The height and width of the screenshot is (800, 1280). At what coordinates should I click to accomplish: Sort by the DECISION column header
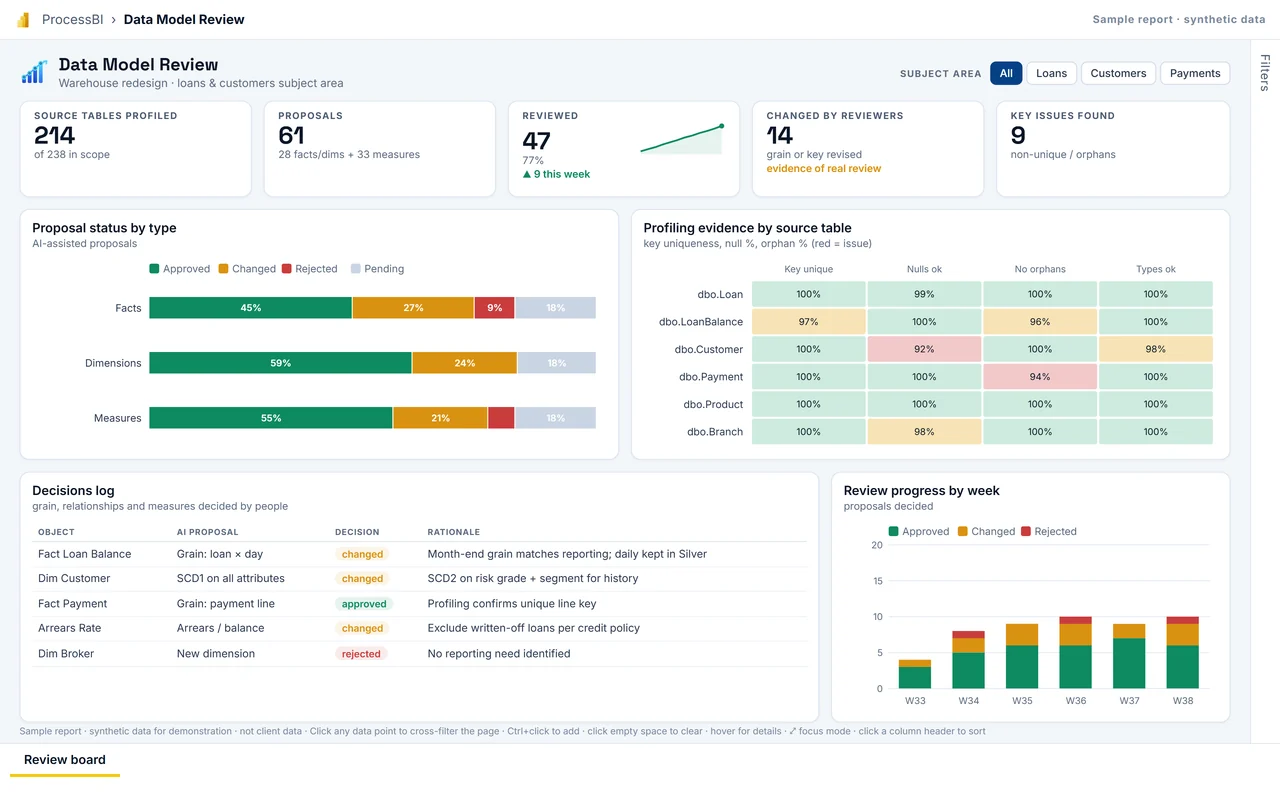tap(357, 532)
